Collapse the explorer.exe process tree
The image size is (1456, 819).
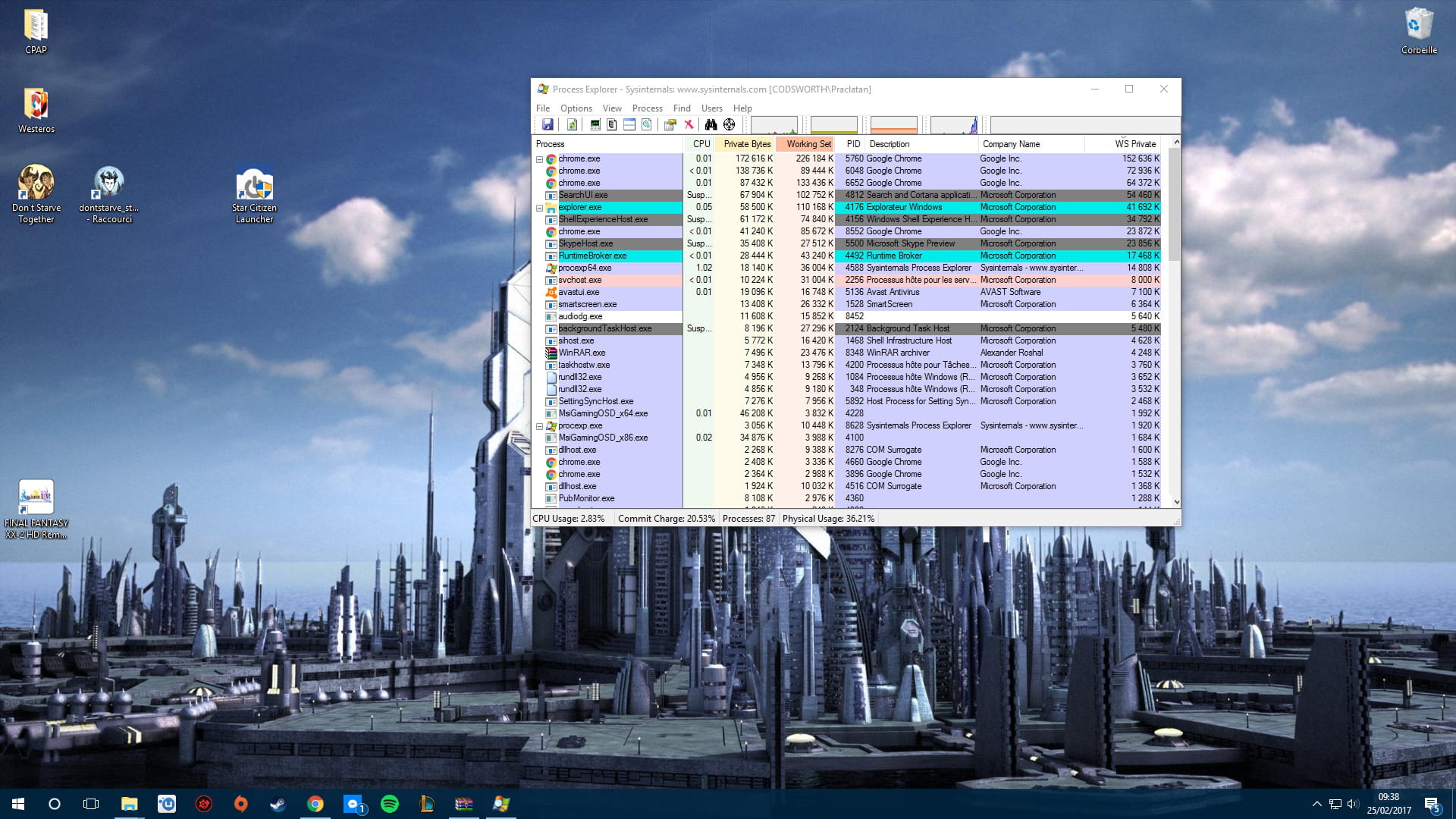539,208
